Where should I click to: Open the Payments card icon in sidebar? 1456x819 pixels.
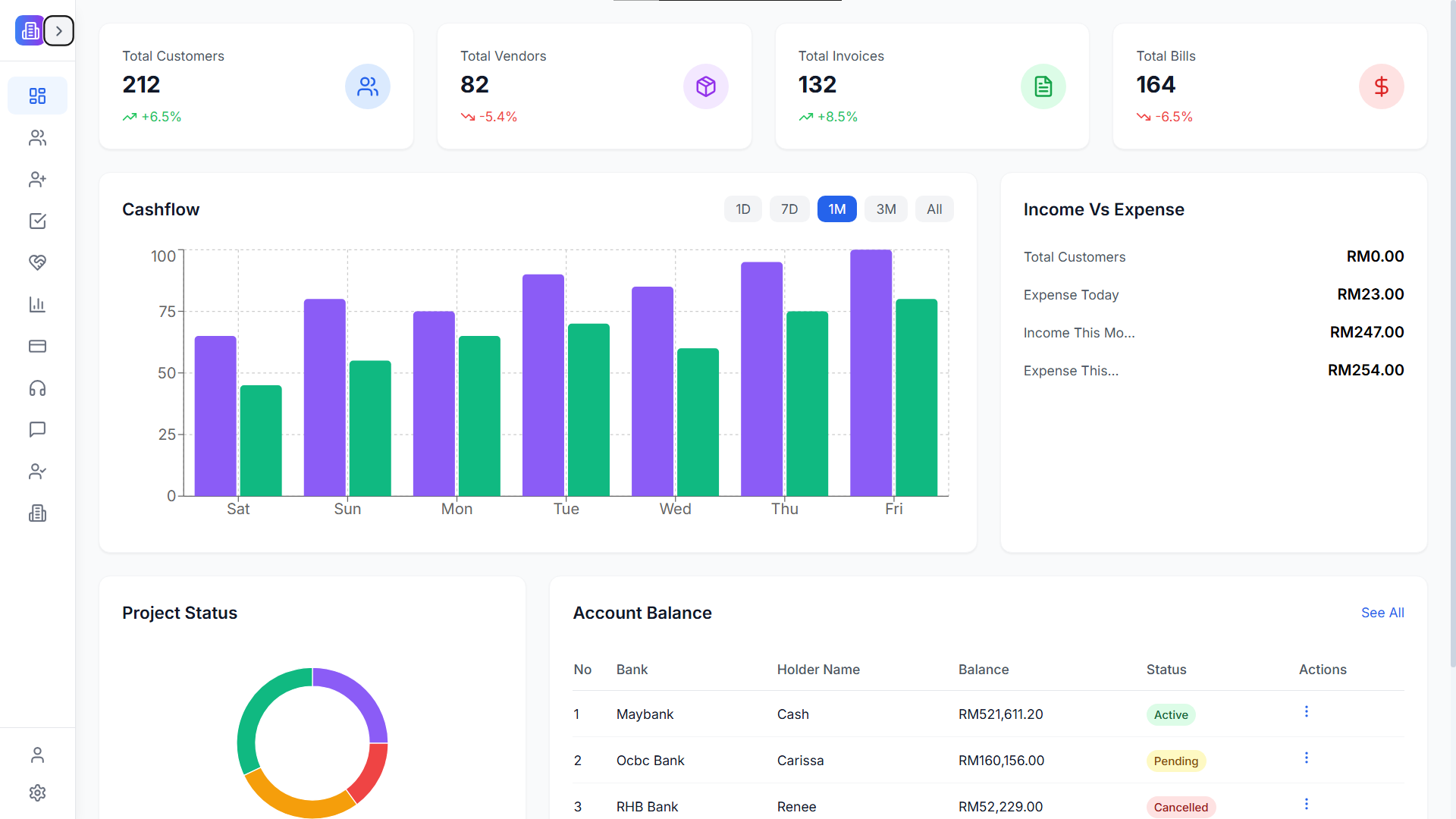[x=37, y=346]
